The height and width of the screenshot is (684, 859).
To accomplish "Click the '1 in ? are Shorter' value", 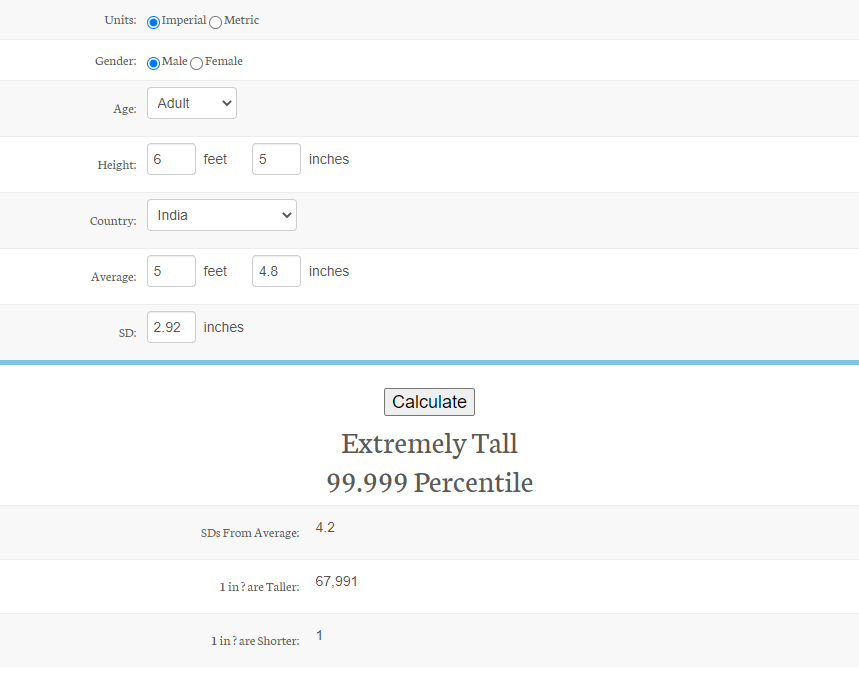I will (x=319, y=635).
